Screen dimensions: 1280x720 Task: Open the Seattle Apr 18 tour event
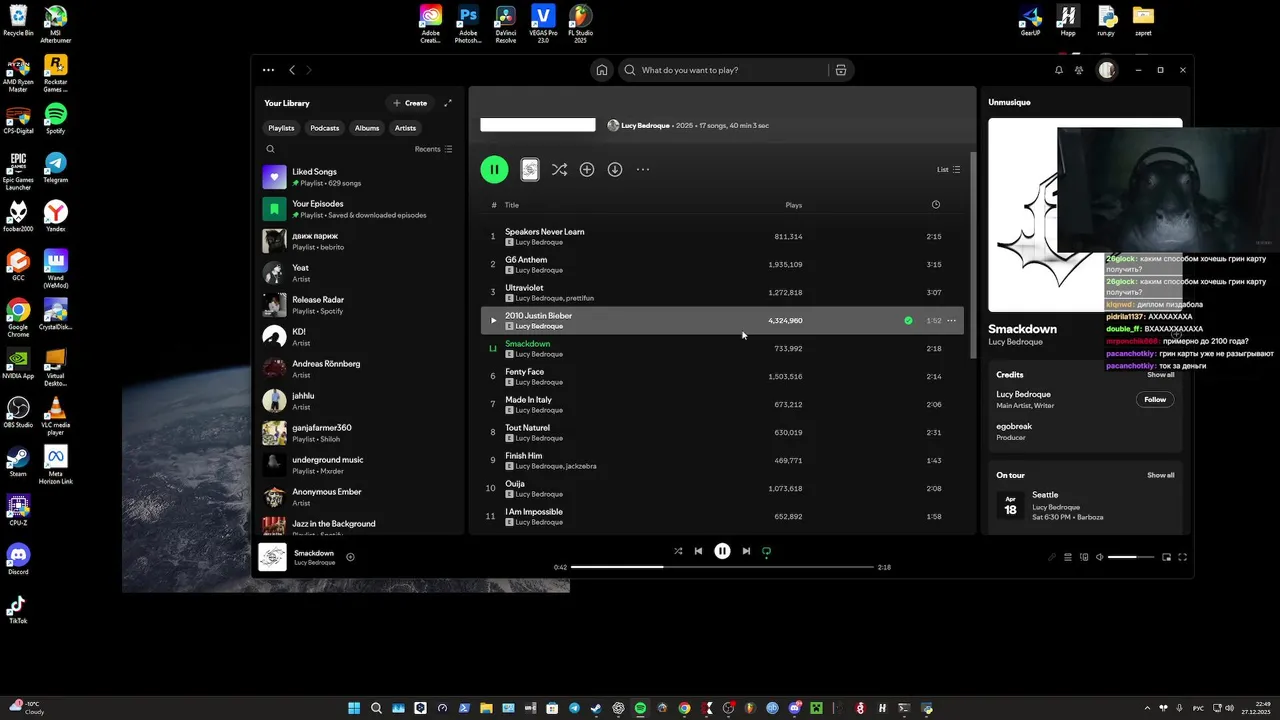(1085, 505)
